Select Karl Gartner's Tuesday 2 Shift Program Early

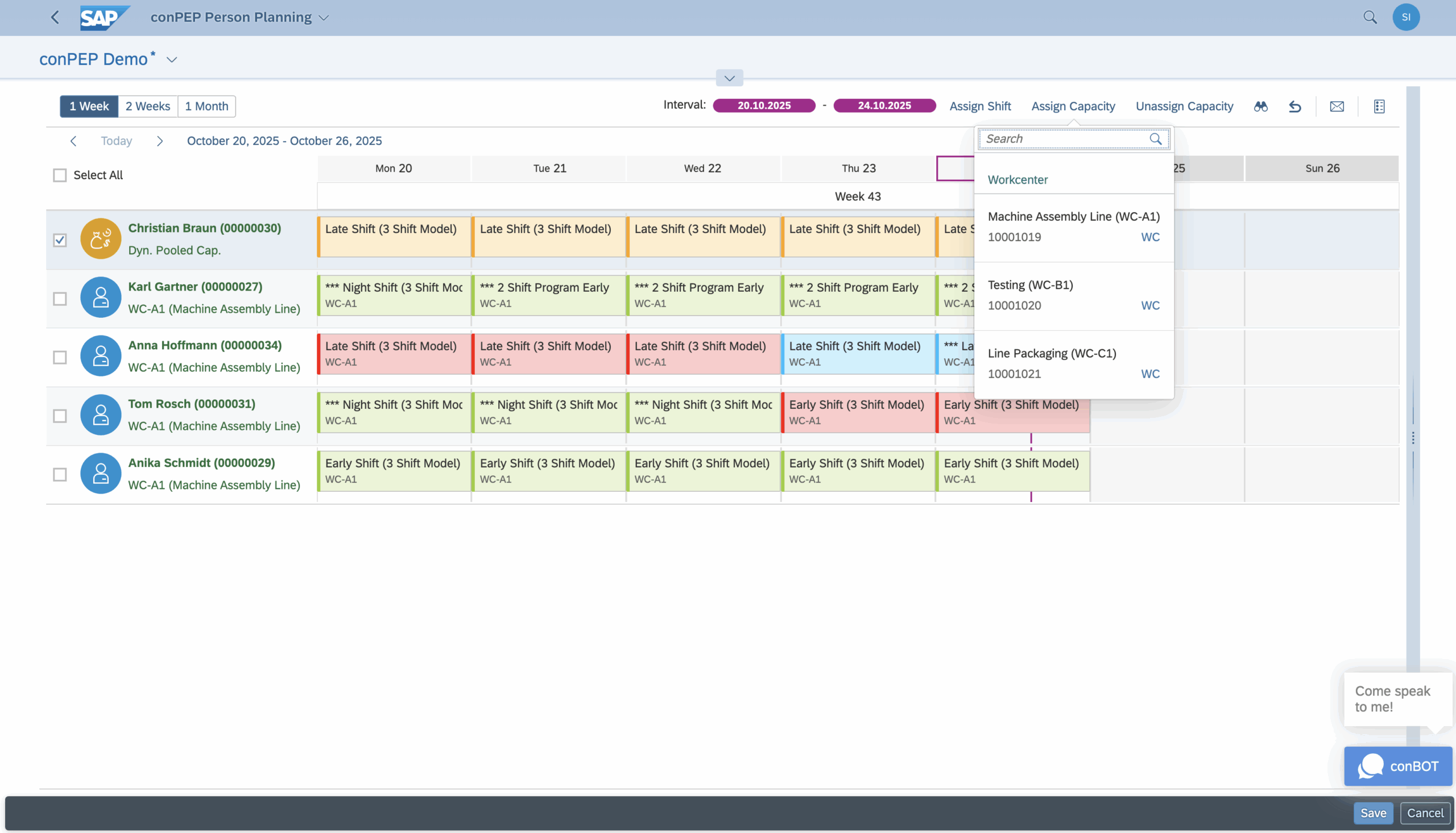pos(548,295)
